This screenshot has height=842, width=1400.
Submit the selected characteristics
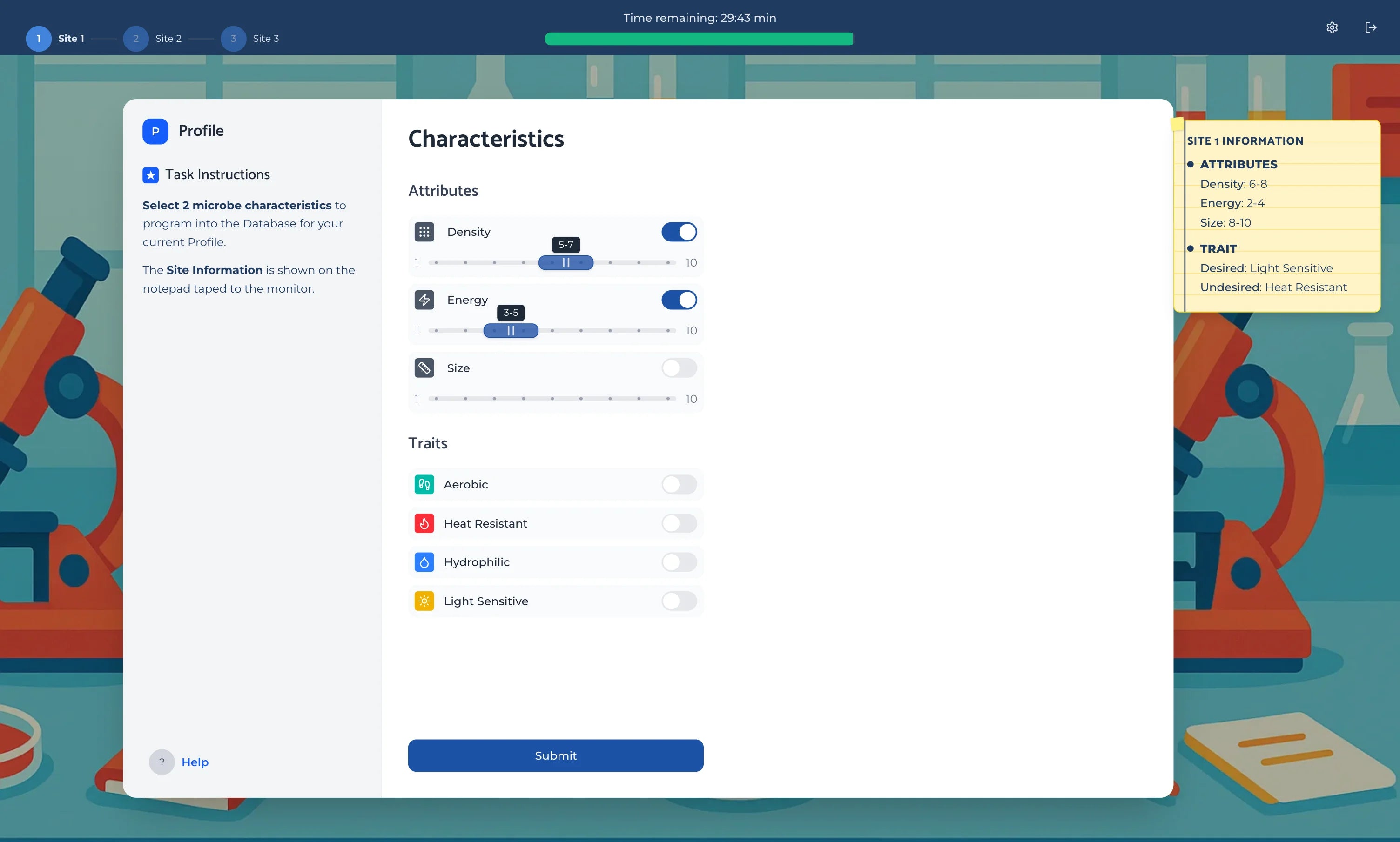point(556,756)
